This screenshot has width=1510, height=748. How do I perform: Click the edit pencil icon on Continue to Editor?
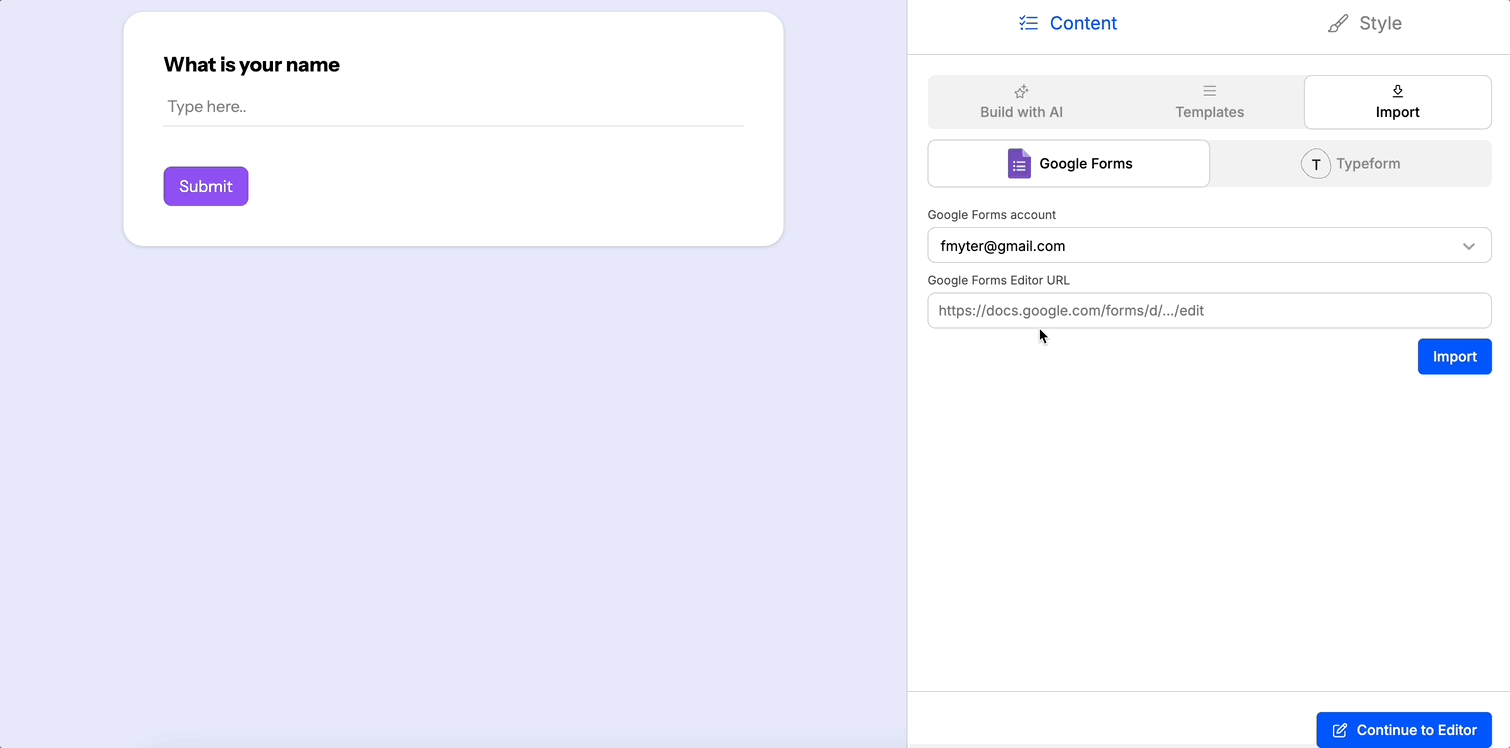click(1340, 730)
